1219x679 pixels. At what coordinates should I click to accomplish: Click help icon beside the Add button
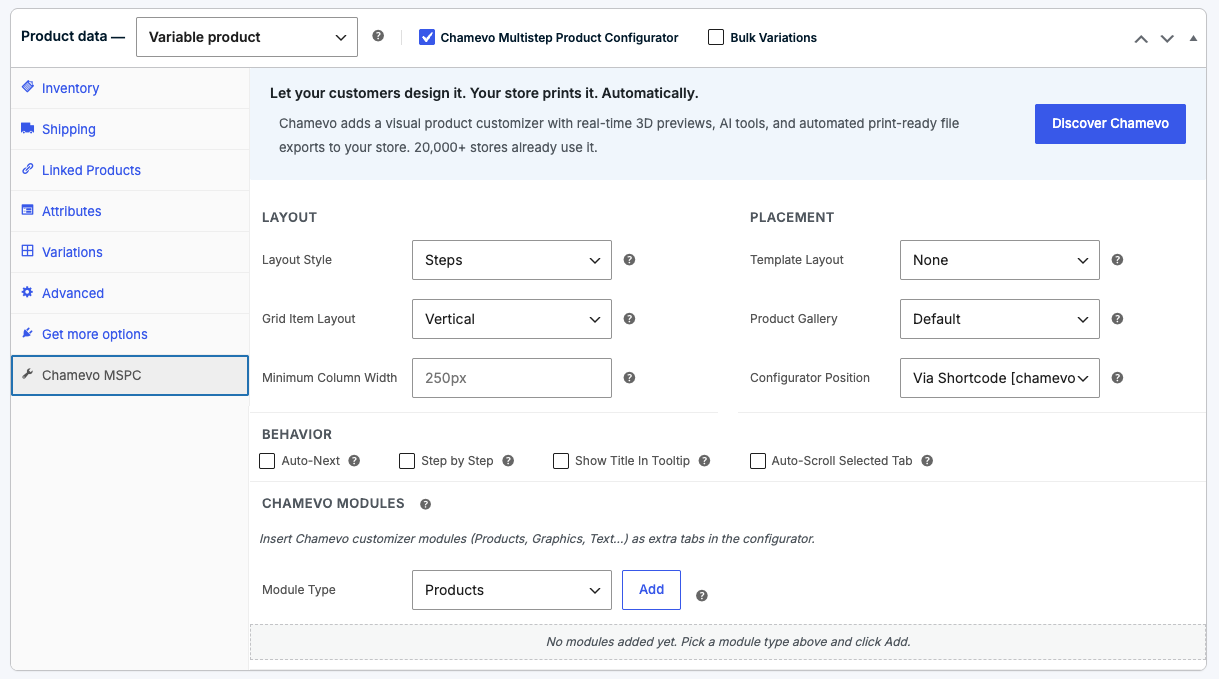coord(702,596)
